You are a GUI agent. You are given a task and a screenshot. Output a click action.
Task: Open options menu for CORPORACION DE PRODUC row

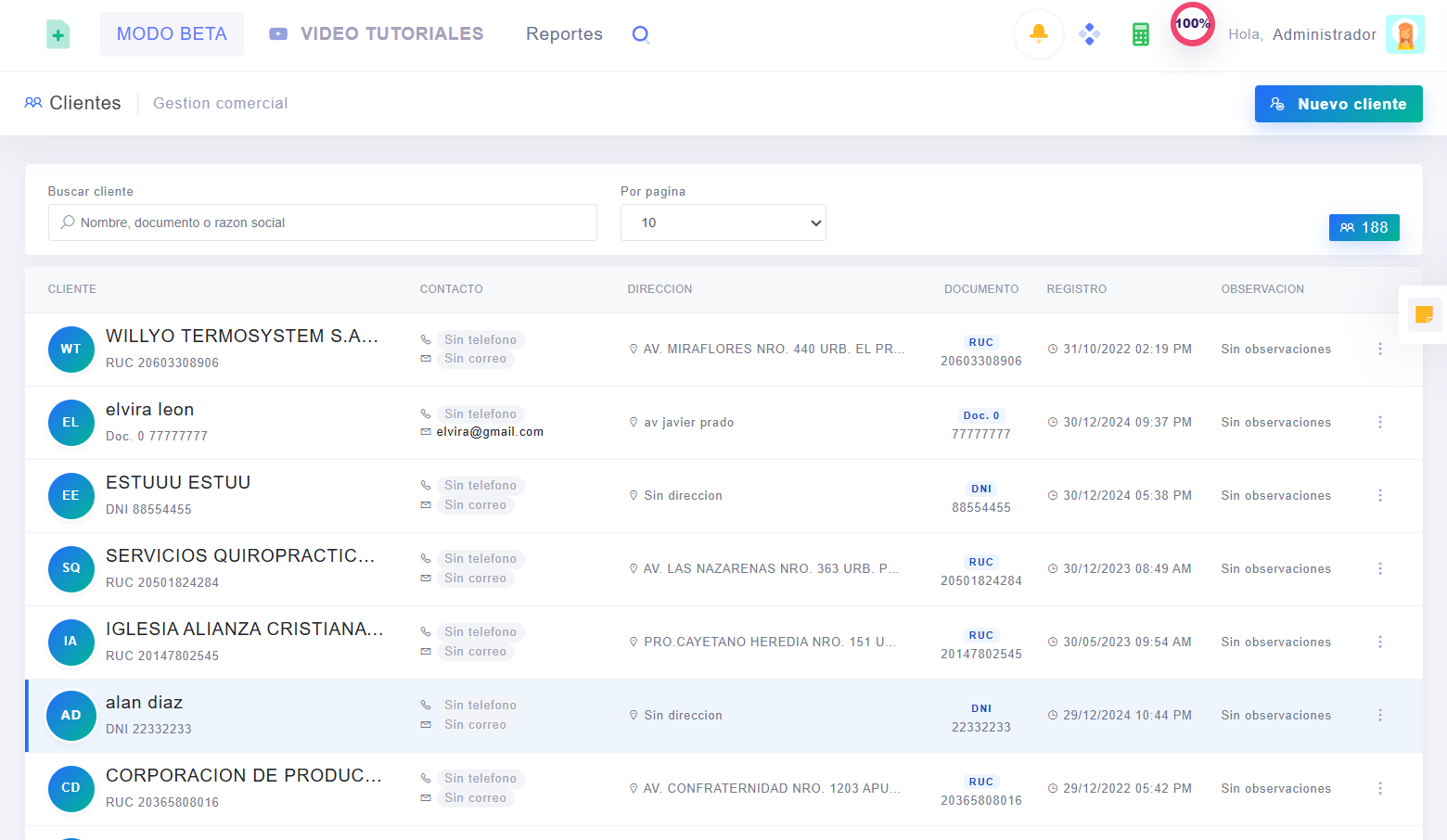point(1380,788)
